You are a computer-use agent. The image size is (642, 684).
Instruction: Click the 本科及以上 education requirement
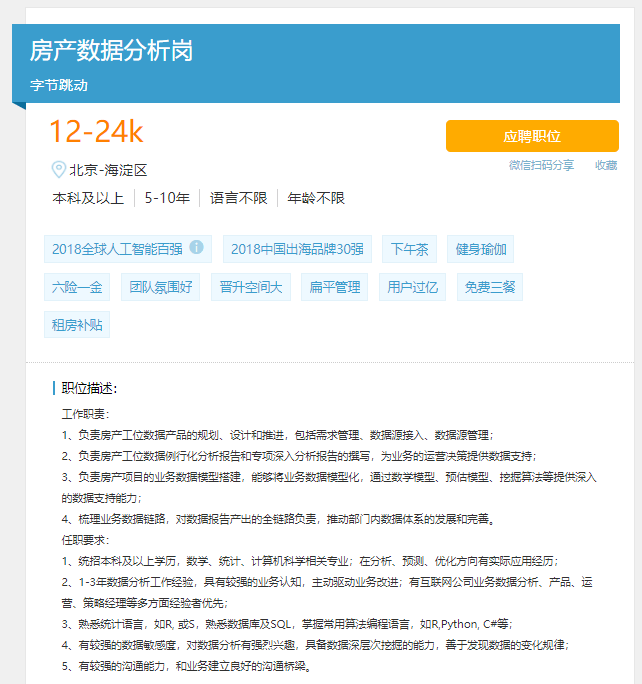pos(88,198)
